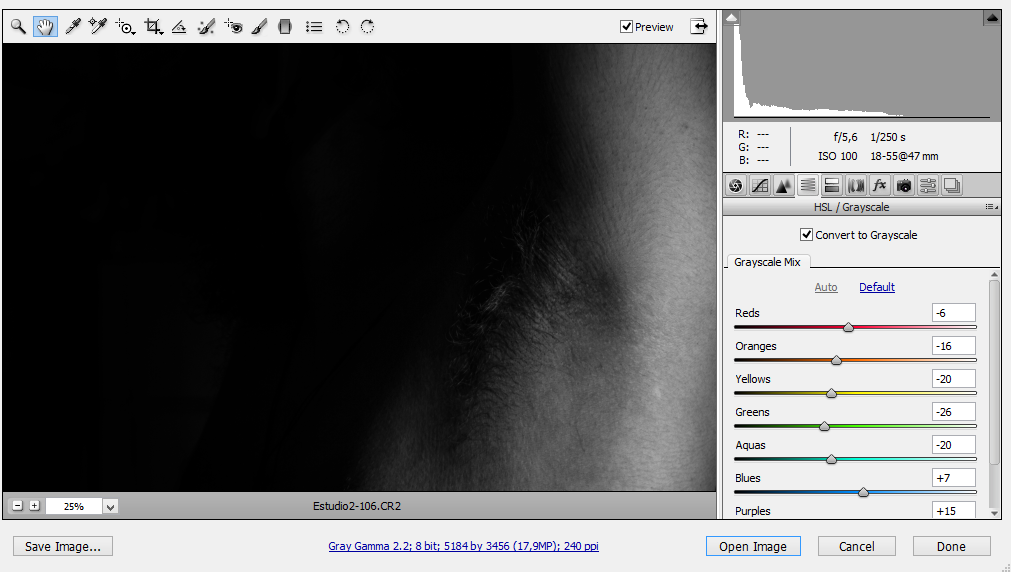Select the Zoom tool

click(x=18, y=27)
